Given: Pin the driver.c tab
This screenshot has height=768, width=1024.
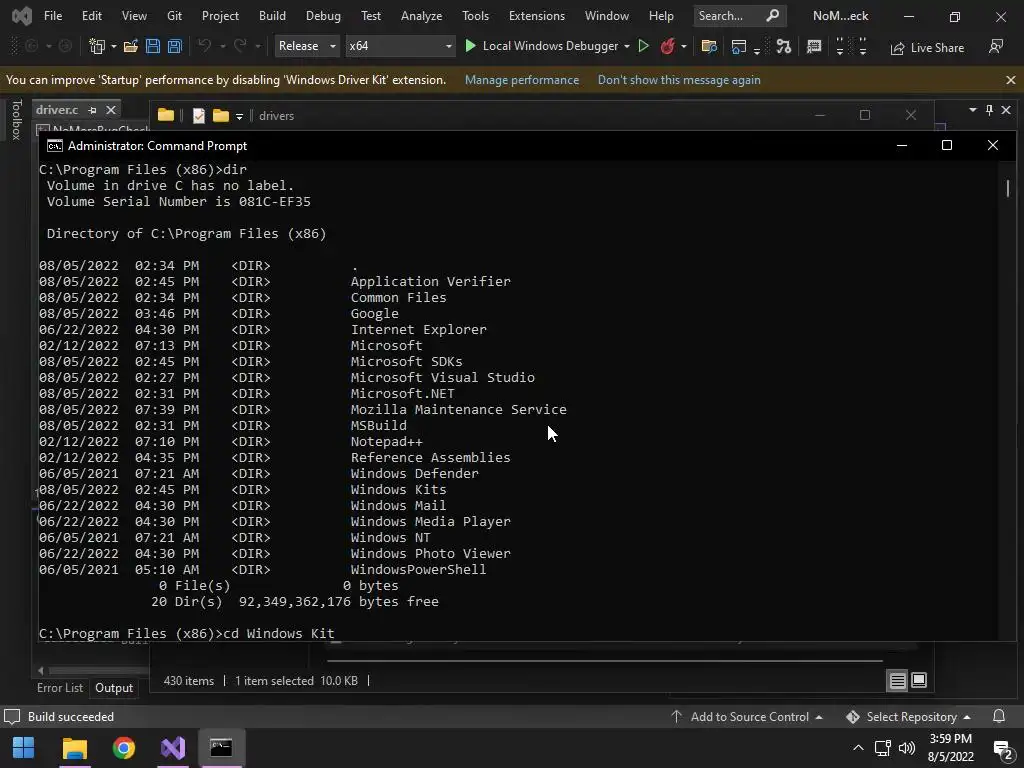Looking at the screenshot, I should point(92,110).
